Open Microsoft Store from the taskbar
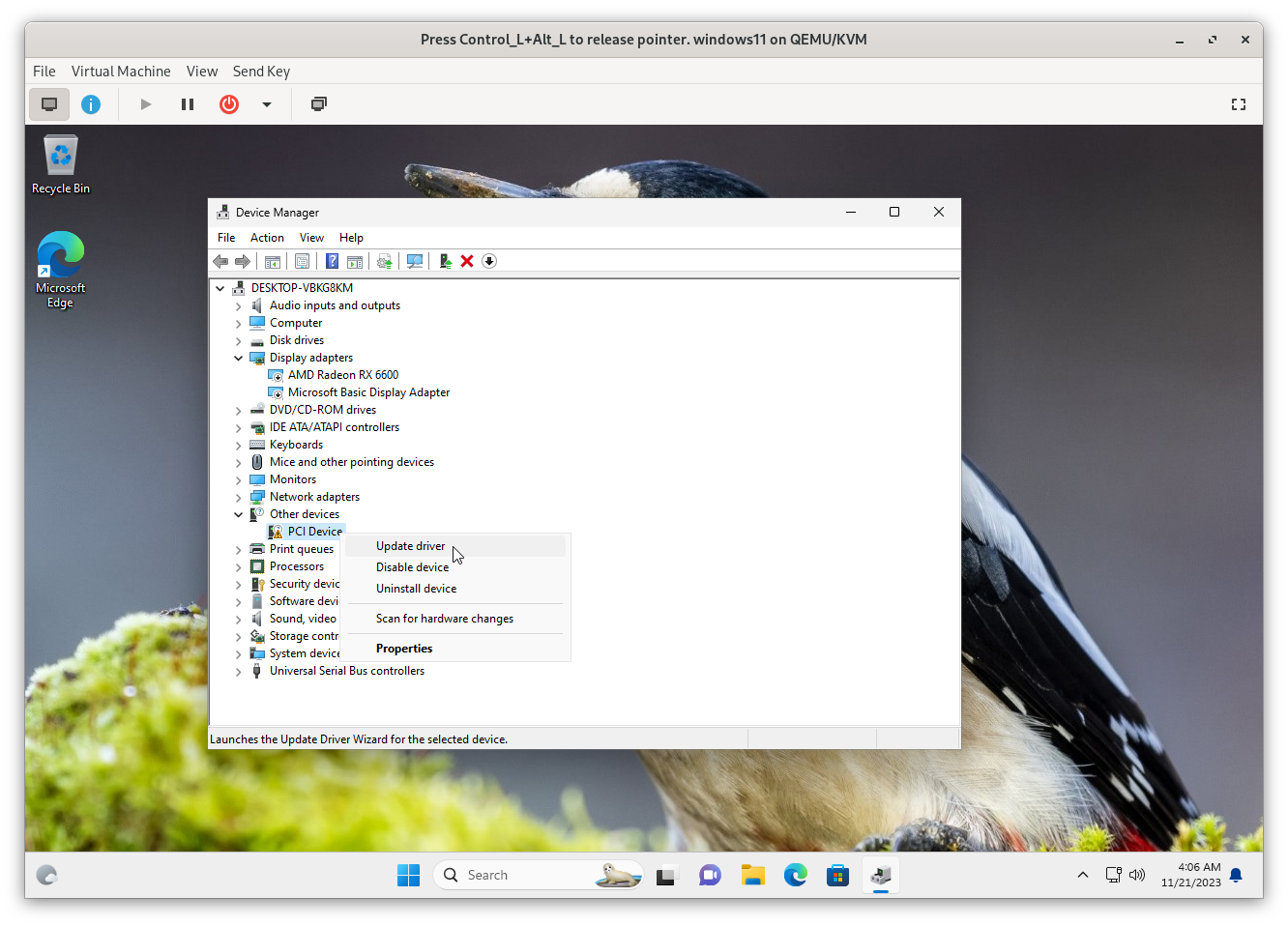 837,876
